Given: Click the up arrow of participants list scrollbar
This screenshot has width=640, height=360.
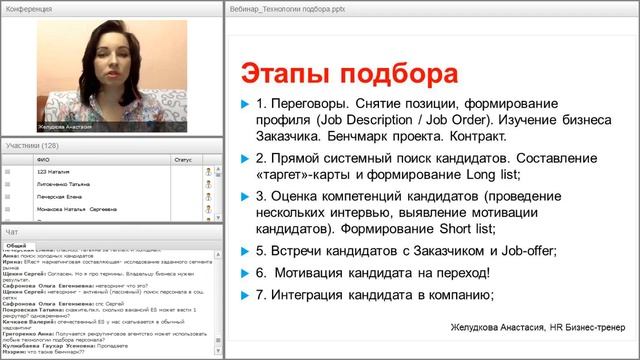Looking at the screenshot, I should pos(218,168).
